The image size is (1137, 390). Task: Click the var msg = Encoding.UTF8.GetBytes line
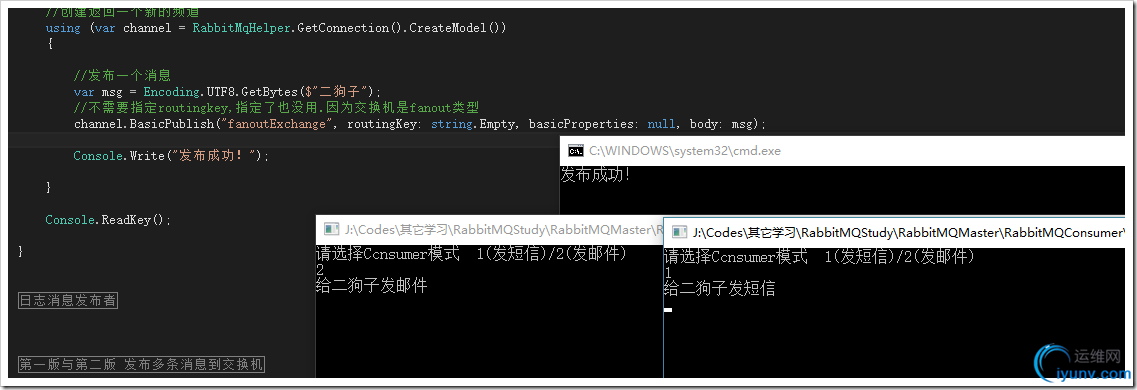[x=228, y=91]
